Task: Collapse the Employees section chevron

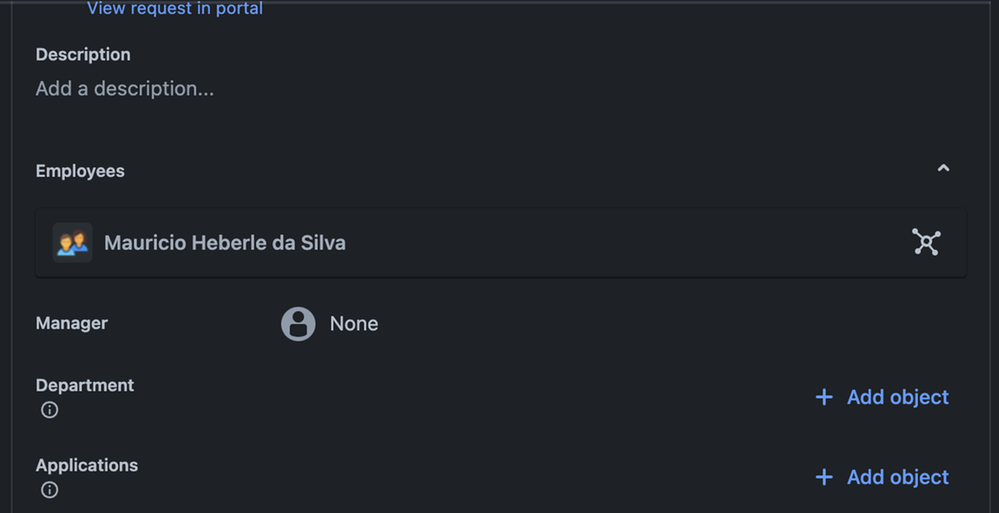Action: tap(944, 168)
